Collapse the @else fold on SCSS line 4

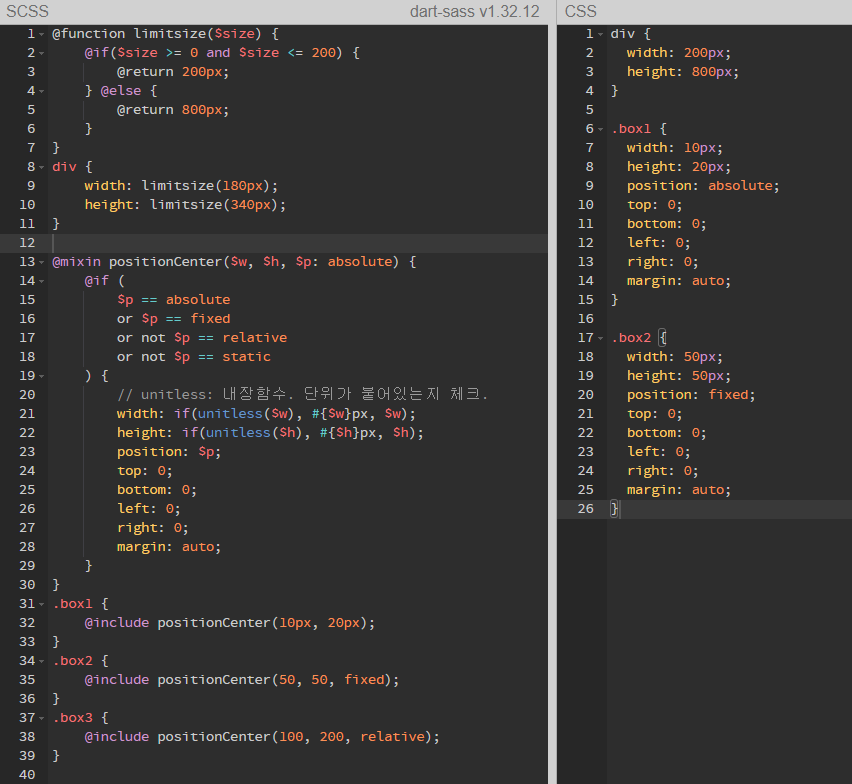coord(42,92)
